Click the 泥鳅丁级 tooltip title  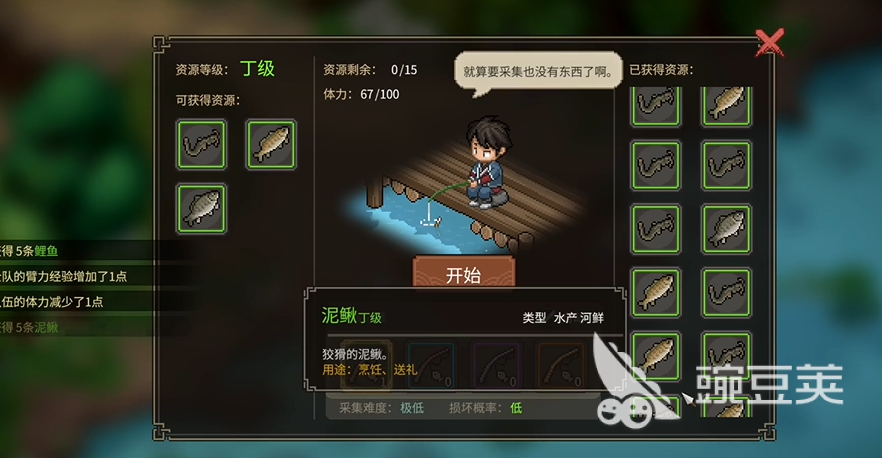[x=352, y=316]
